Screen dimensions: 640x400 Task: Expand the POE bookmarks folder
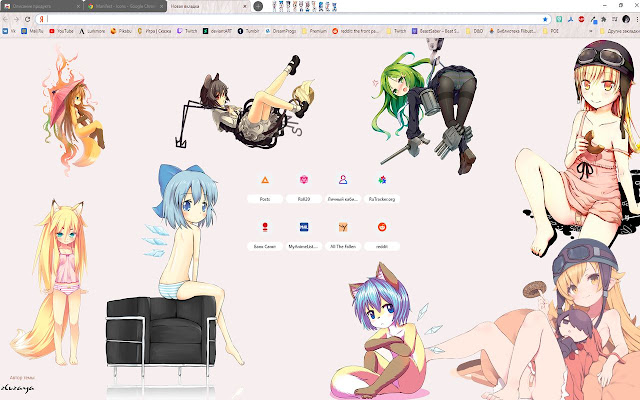tap(551, 31)
